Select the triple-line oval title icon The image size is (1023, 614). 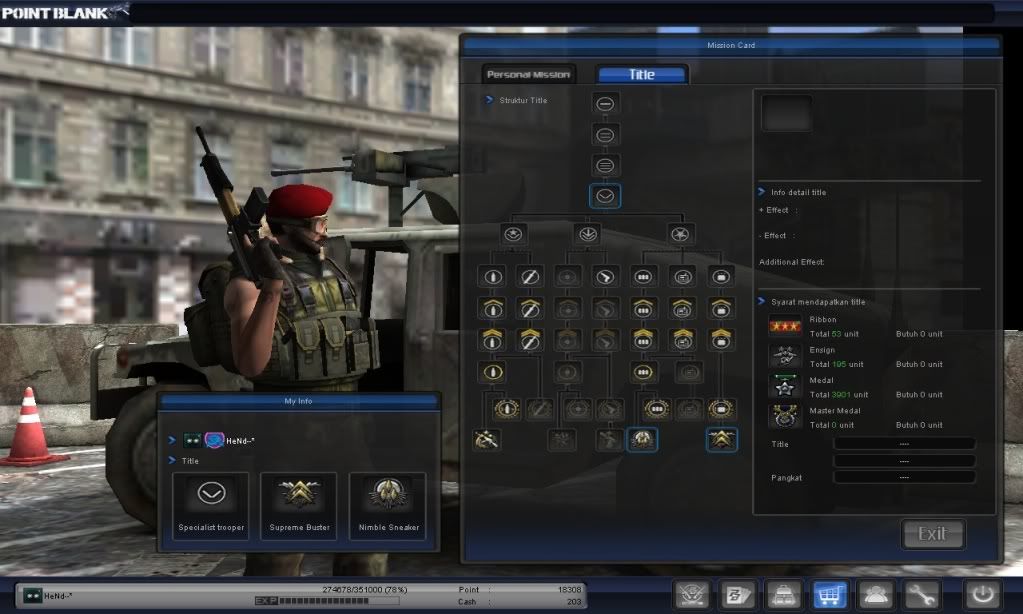pyautogui.click(x=605, y=166)
